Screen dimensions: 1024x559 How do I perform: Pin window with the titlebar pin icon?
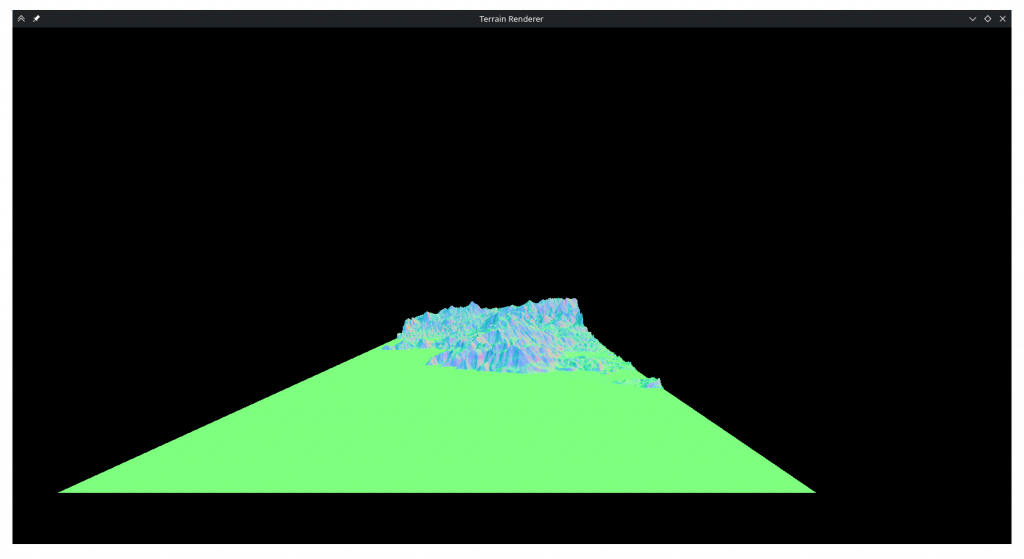(36, 19)
